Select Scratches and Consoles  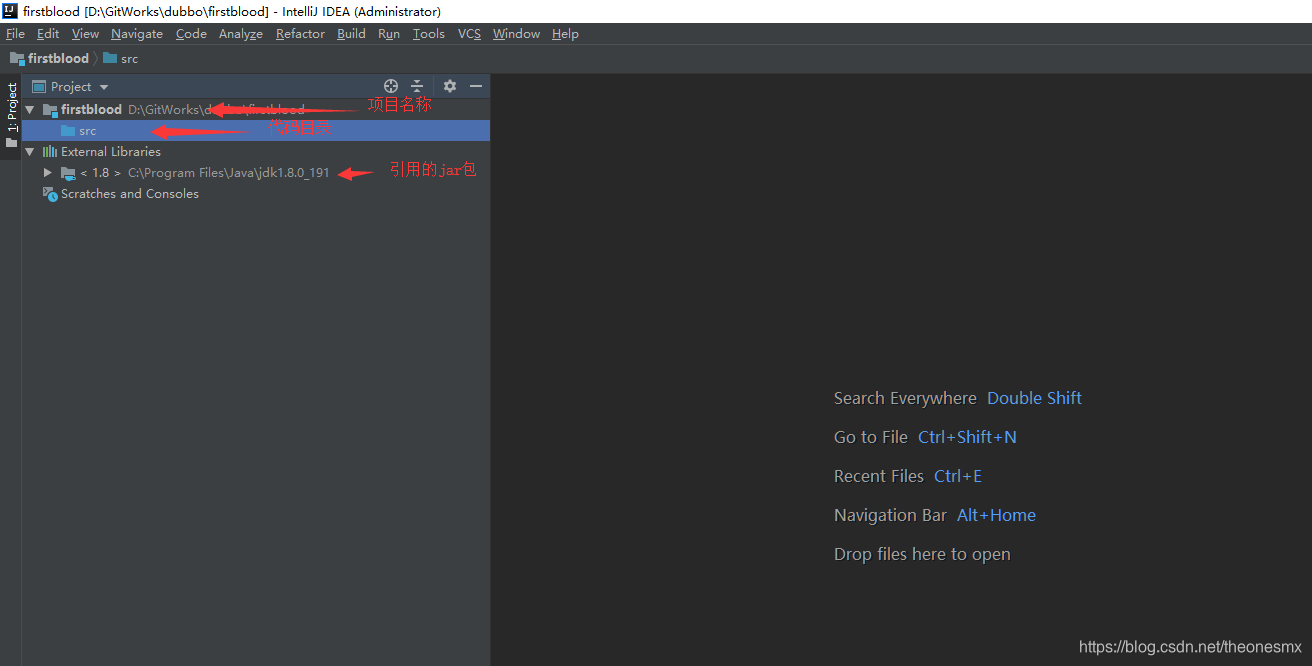click(256, 194)
